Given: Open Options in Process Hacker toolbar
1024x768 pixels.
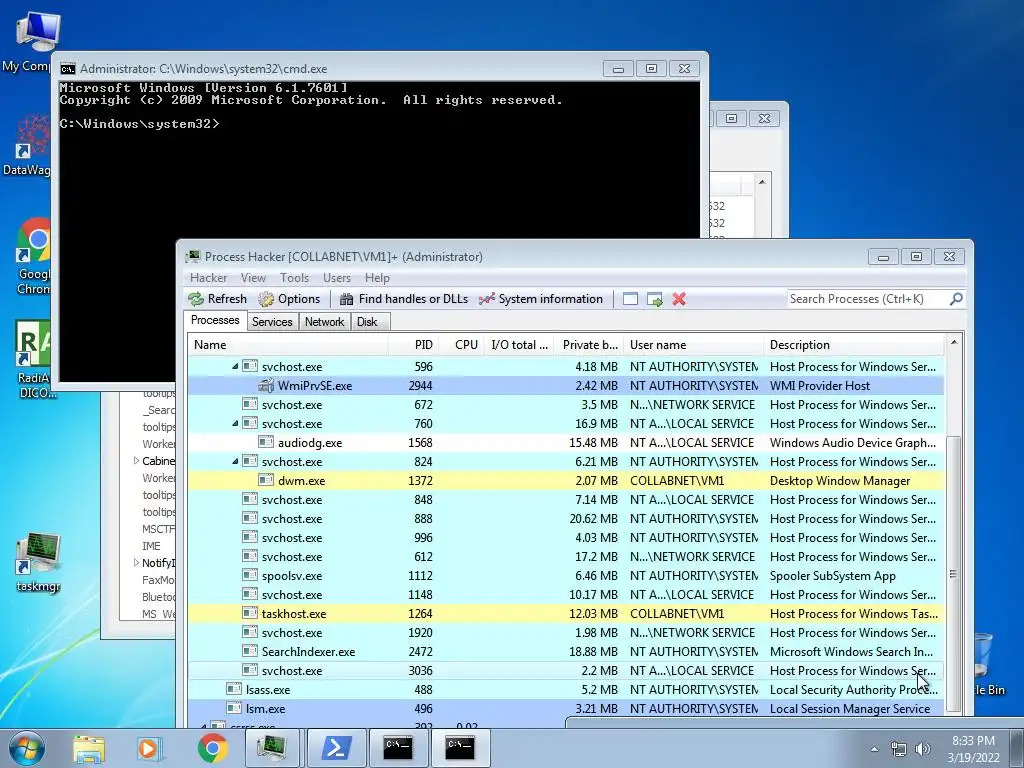Looking at the screenshot, I should tap(289, 299).
